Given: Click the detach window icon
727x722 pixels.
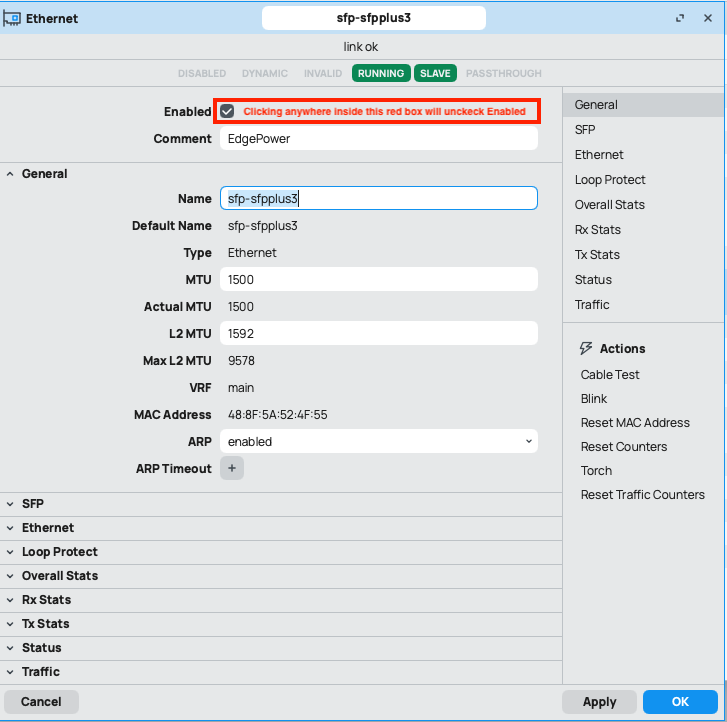Looking at the screenshot, I should click(680, 18).
